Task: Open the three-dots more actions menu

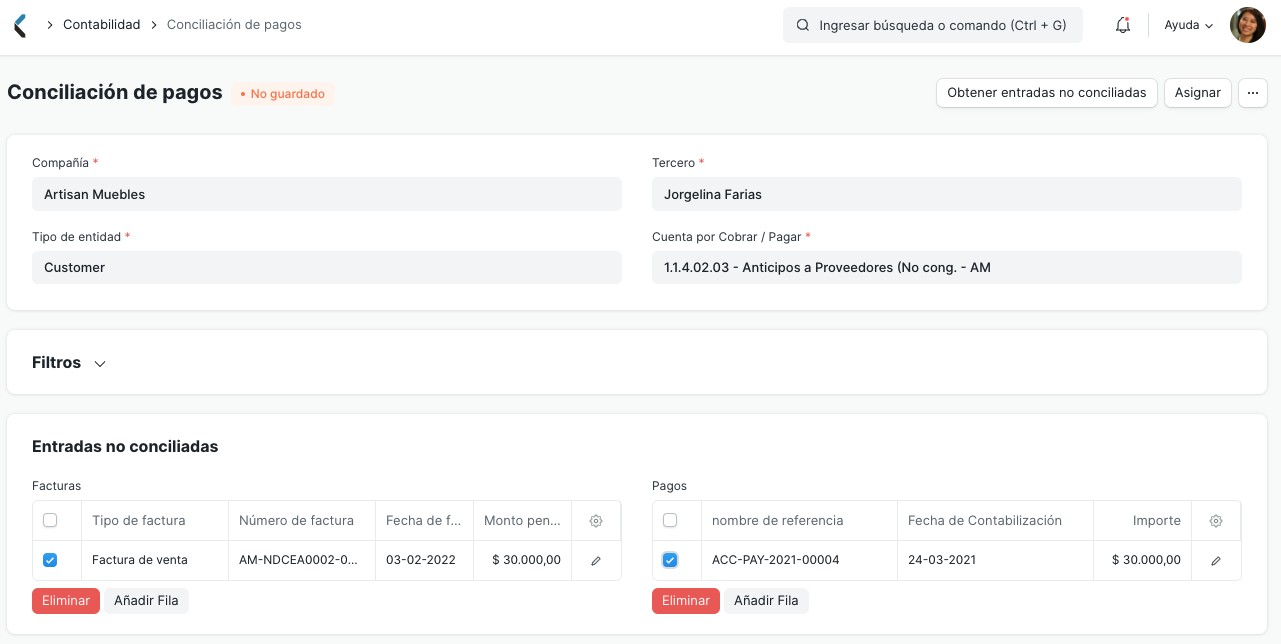Action: 1253,93
